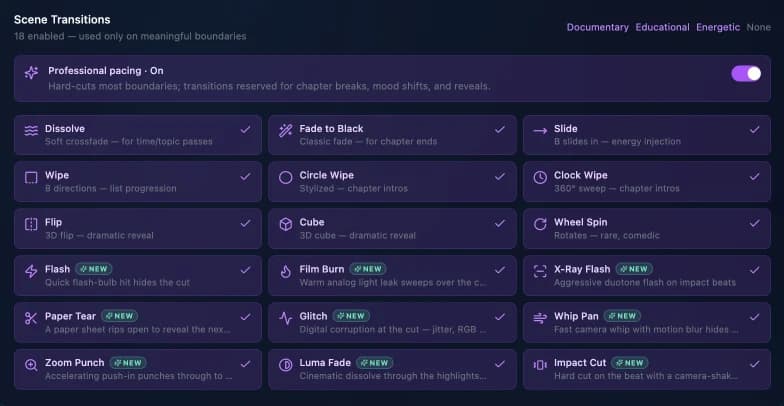The image size is (784, 406).
Task: Click the Film Burn flame icon
Action: click(x=286, y=272)
